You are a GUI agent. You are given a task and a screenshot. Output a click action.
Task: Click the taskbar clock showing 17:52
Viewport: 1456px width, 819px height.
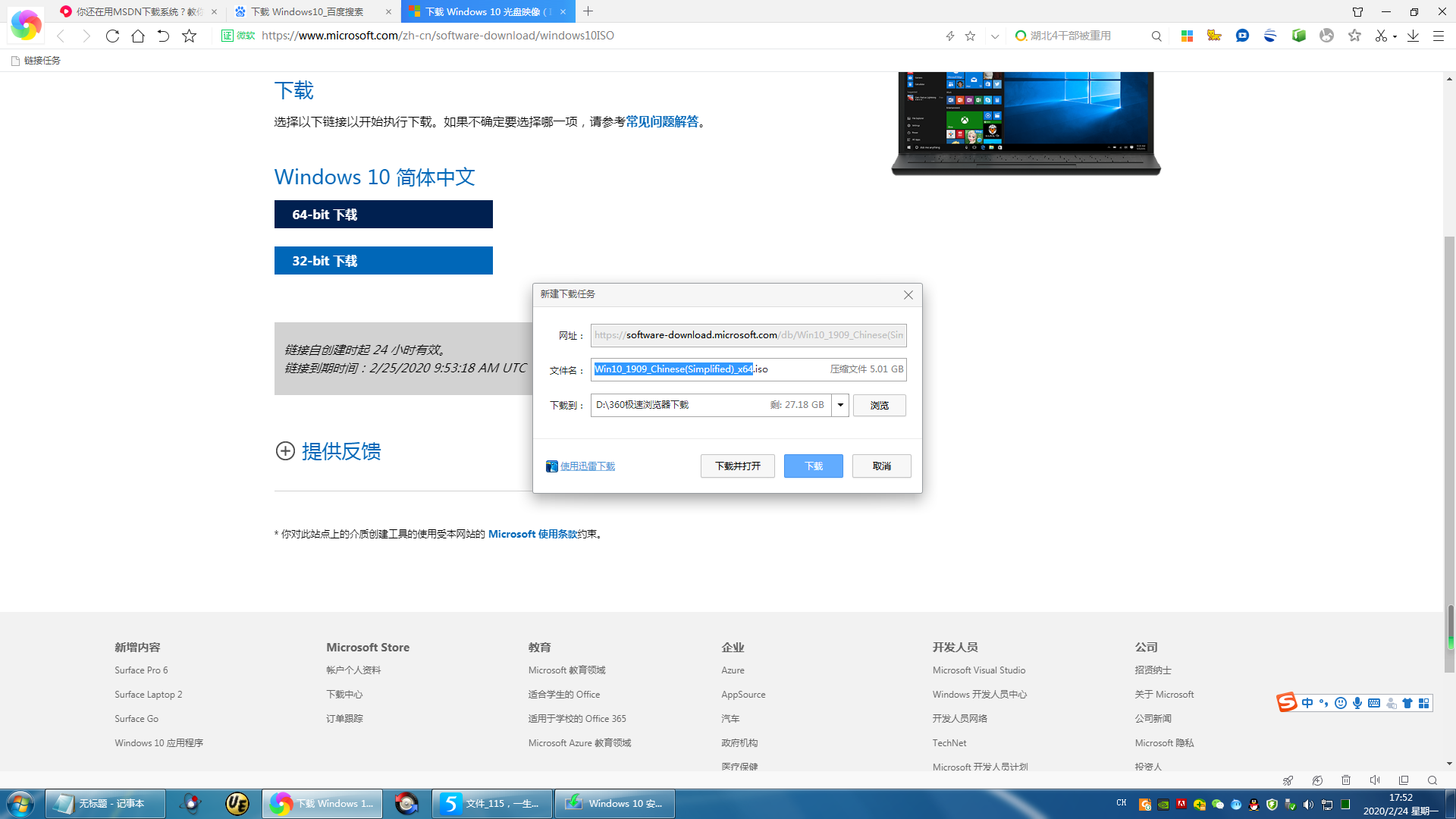pos(1400,804)
